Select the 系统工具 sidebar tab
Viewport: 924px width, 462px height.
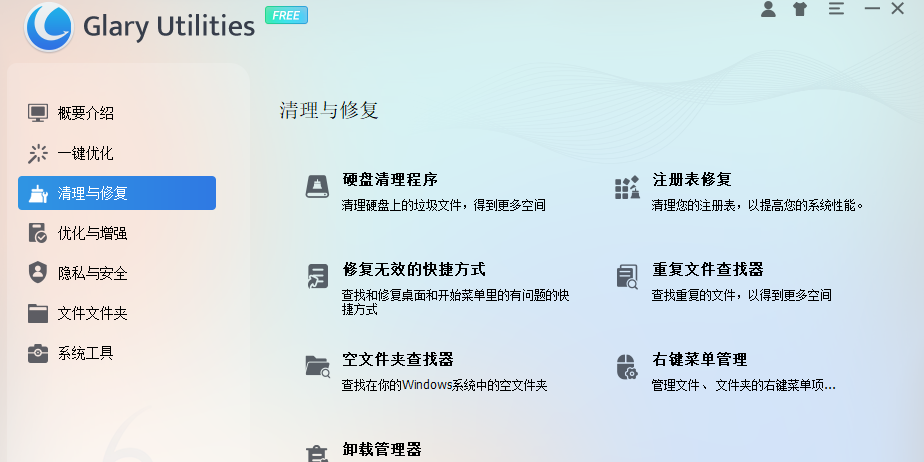click(x=117, y=354)
